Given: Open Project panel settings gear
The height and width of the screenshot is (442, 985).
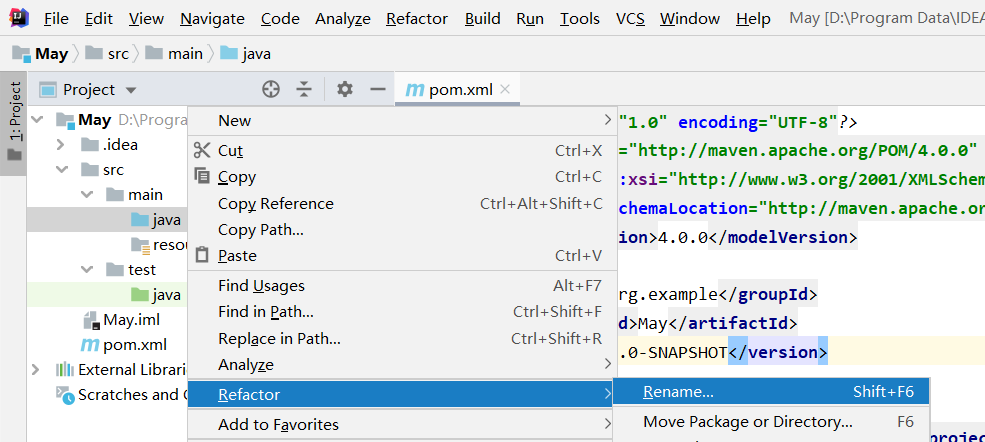Looking at the screenshot, I should tap(345, 89).
